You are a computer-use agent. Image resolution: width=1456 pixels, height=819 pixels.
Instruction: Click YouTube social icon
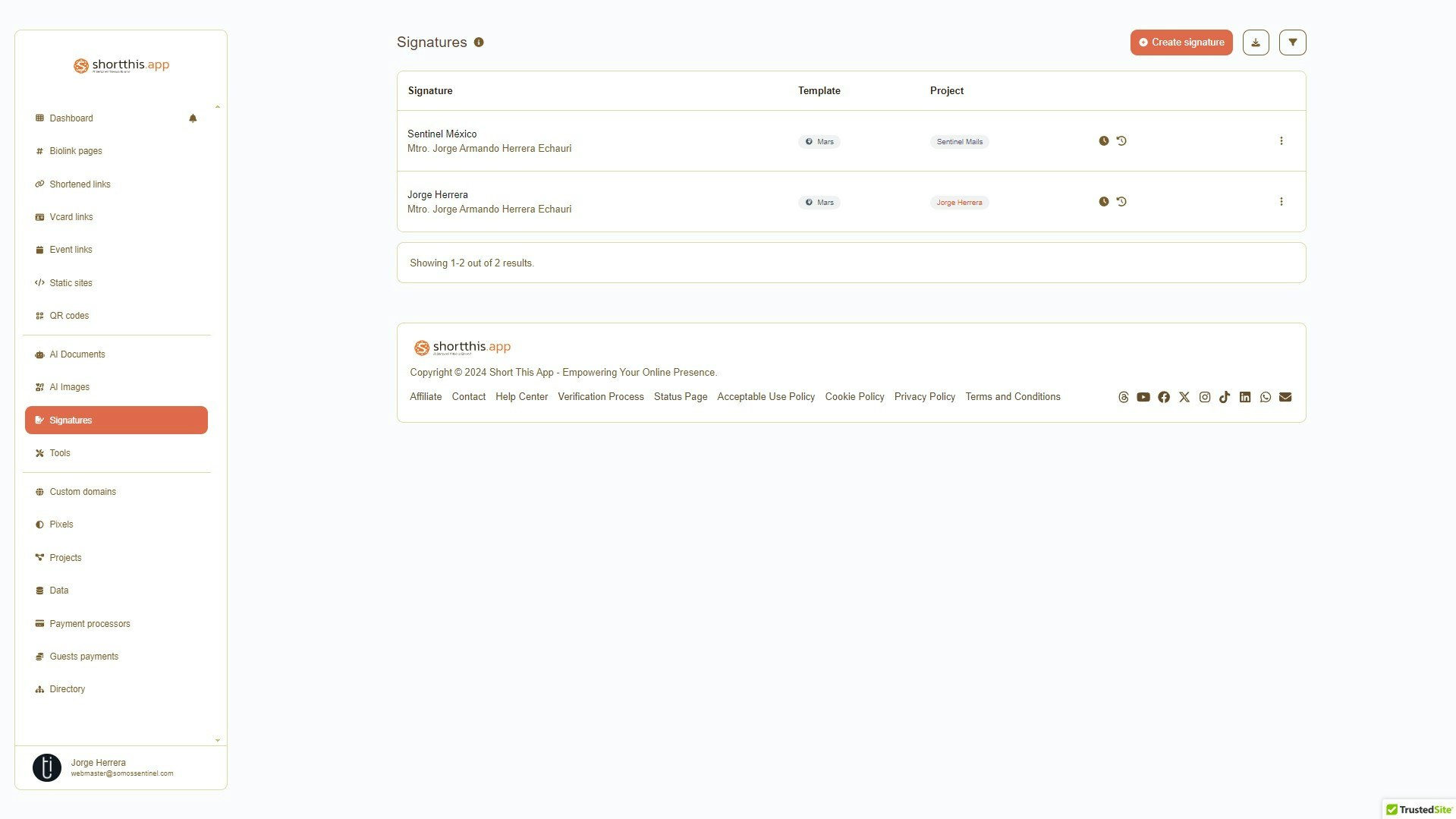pyautogui.click(x=1143, y=398)
